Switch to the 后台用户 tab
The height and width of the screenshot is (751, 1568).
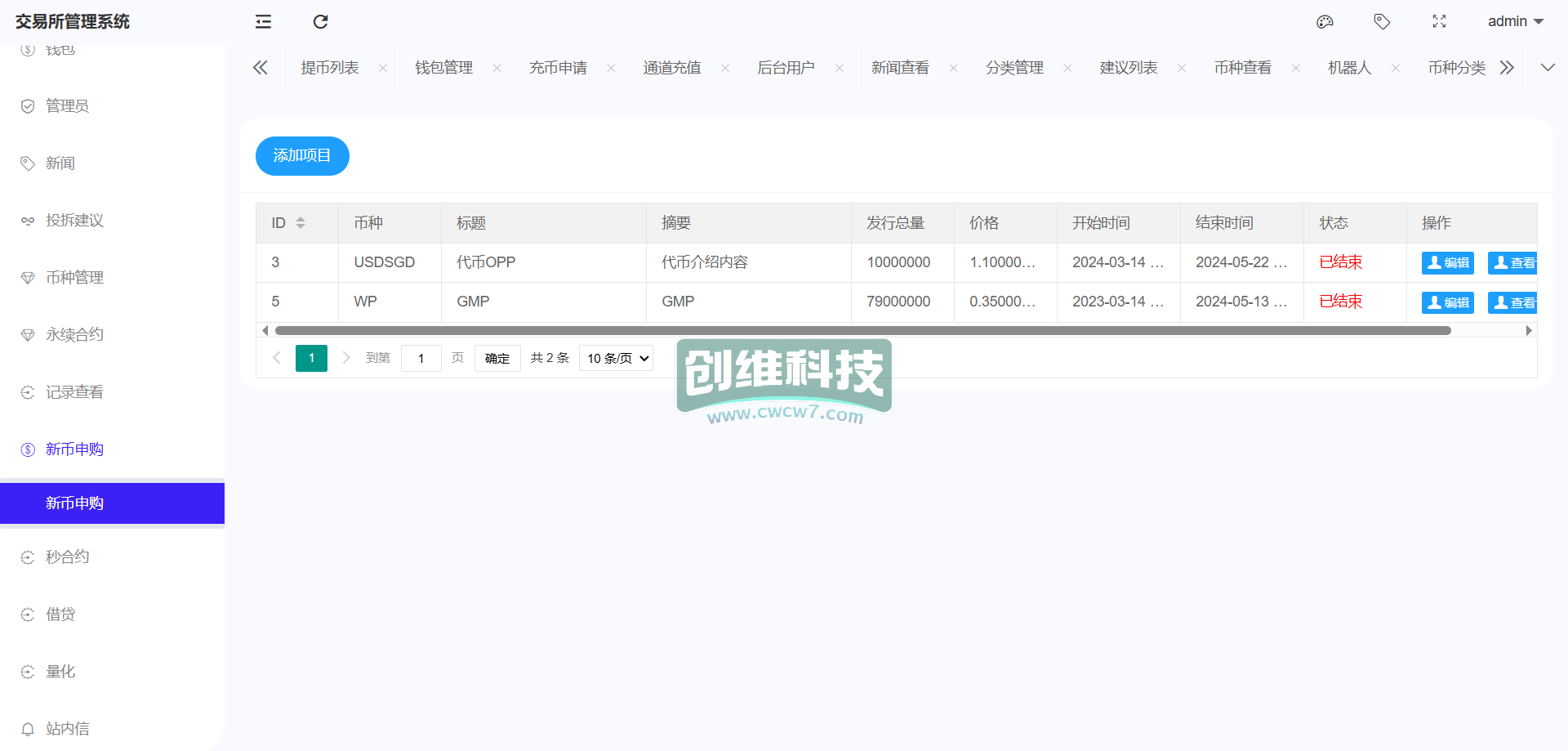(x=786, y=68)
